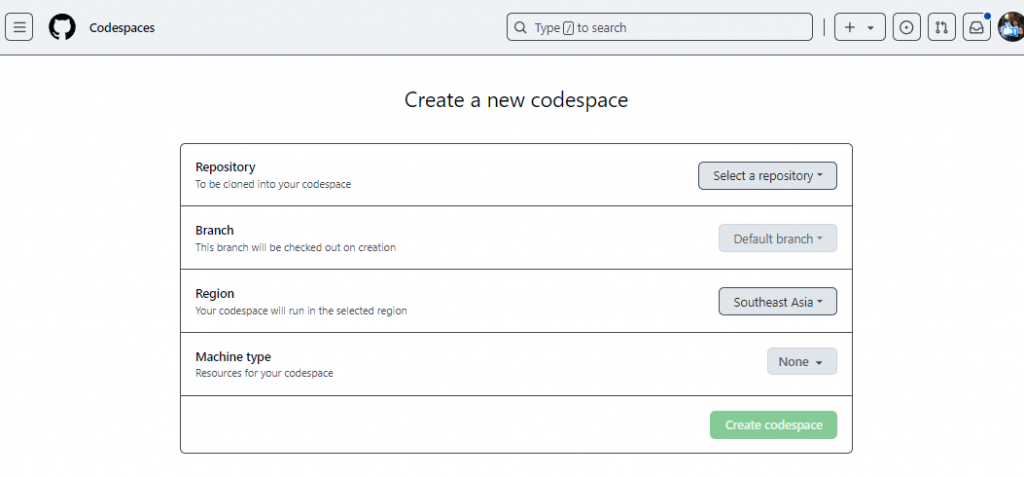The height and width of the screenshot is (477, 1024).
Task: Click the Create a new codespace heading
Action: (x=516, y=100)
